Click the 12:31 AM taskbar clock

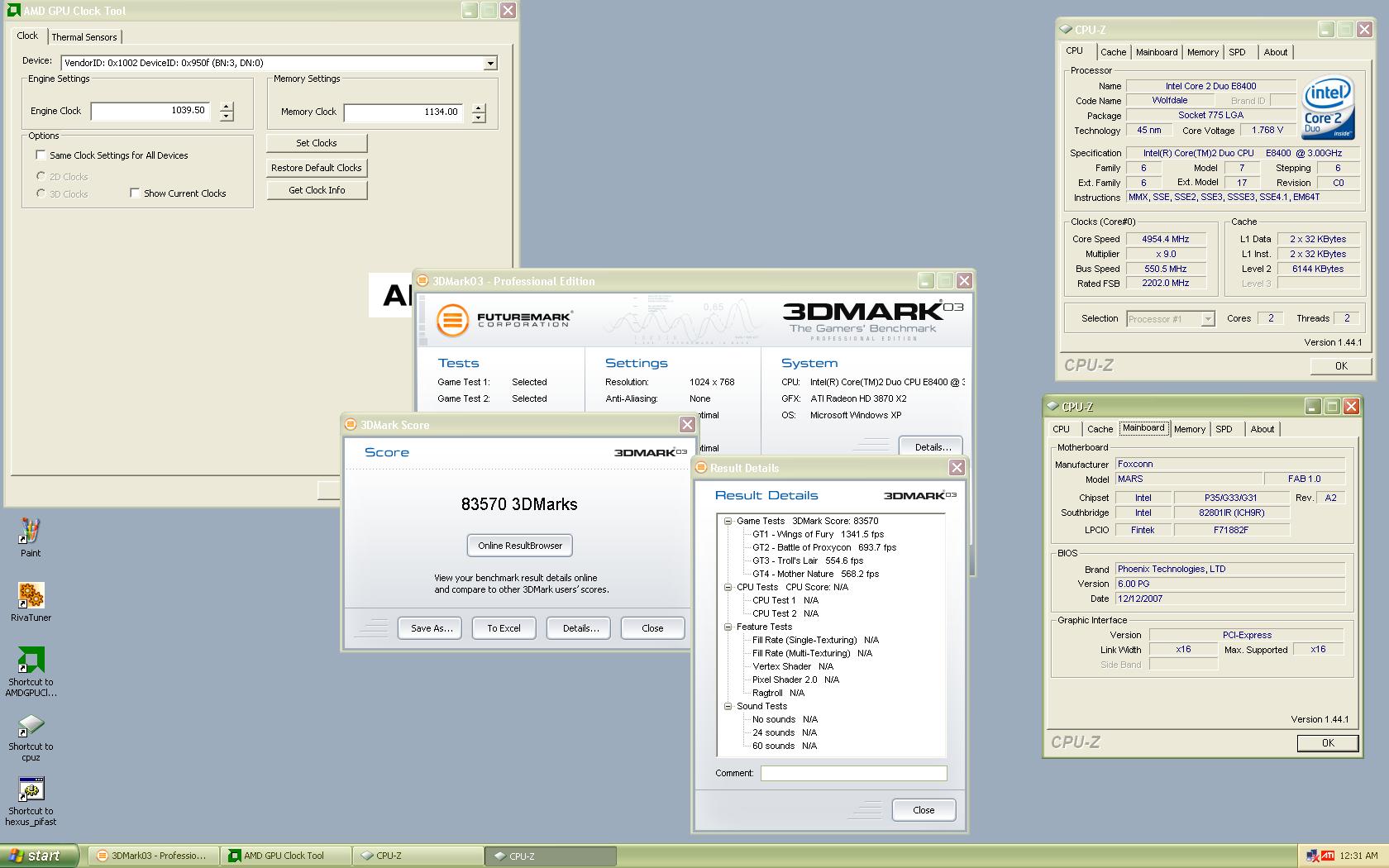(1358, 856)
